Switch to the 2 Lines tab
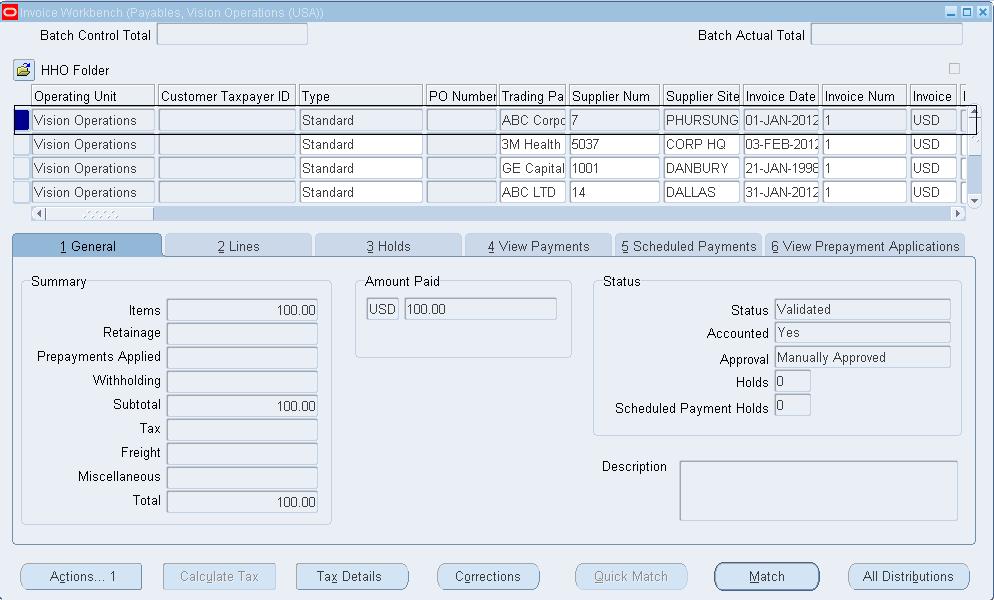The image size is (994, 600). (x=237, y=243)
